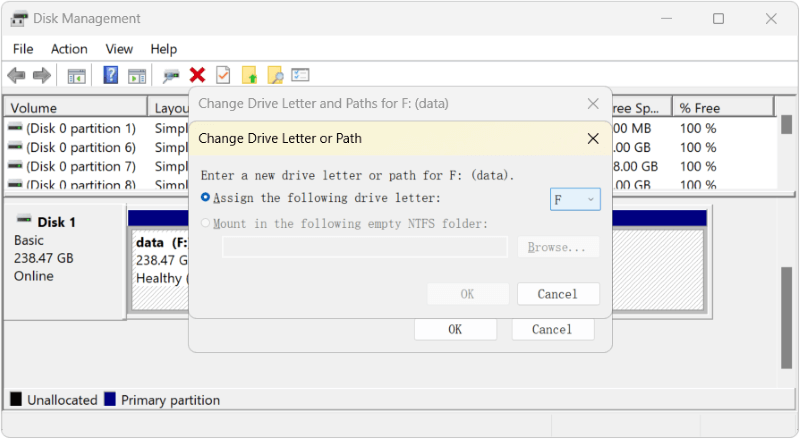Viewport: 800px width, 439px height.
Task: Click the Online status under Disk 1
Action: 34,276
